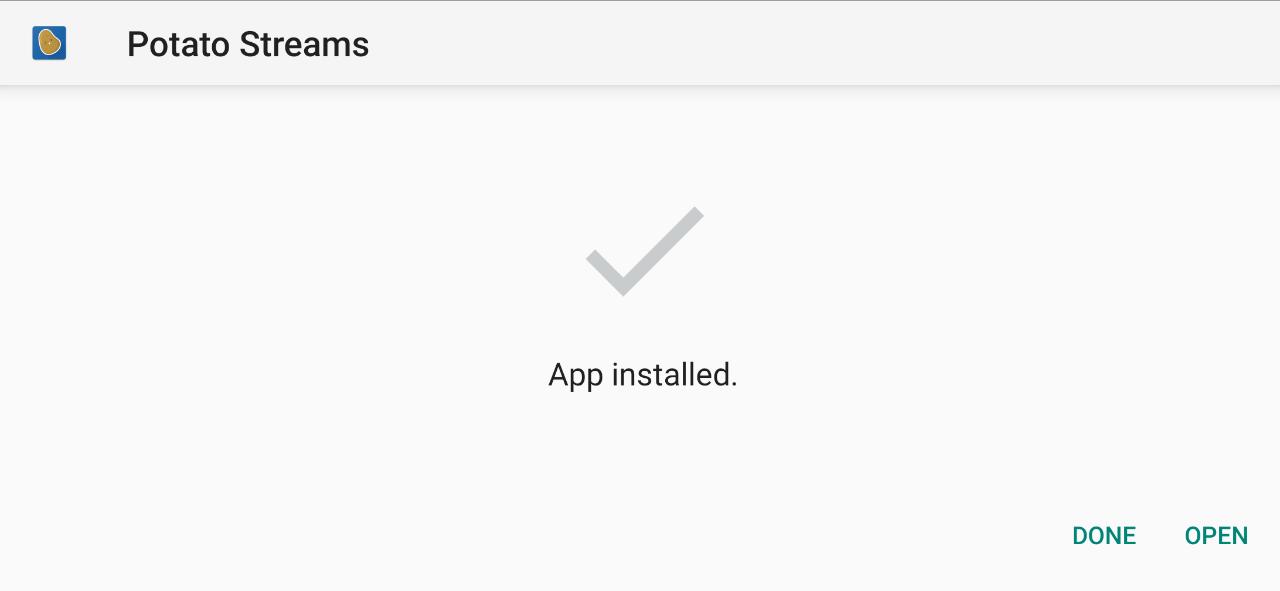Click the green DONE text
This screenshot has height=591, width=1280.
pyautogui.click(x=1104, y=536)
